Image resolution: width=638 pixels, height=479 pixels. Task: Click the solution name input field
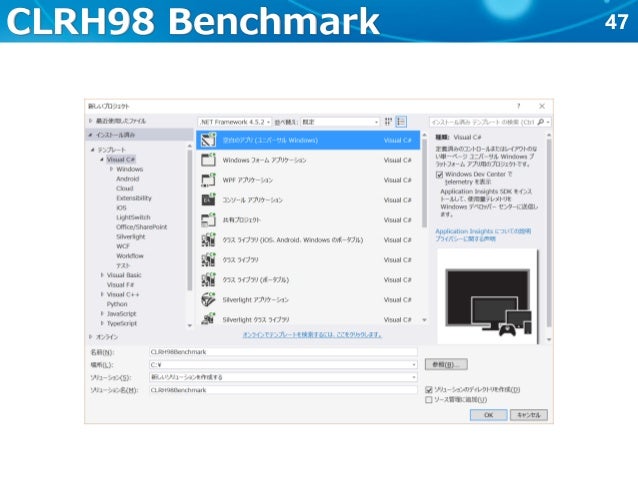click(x=284, y=390)
